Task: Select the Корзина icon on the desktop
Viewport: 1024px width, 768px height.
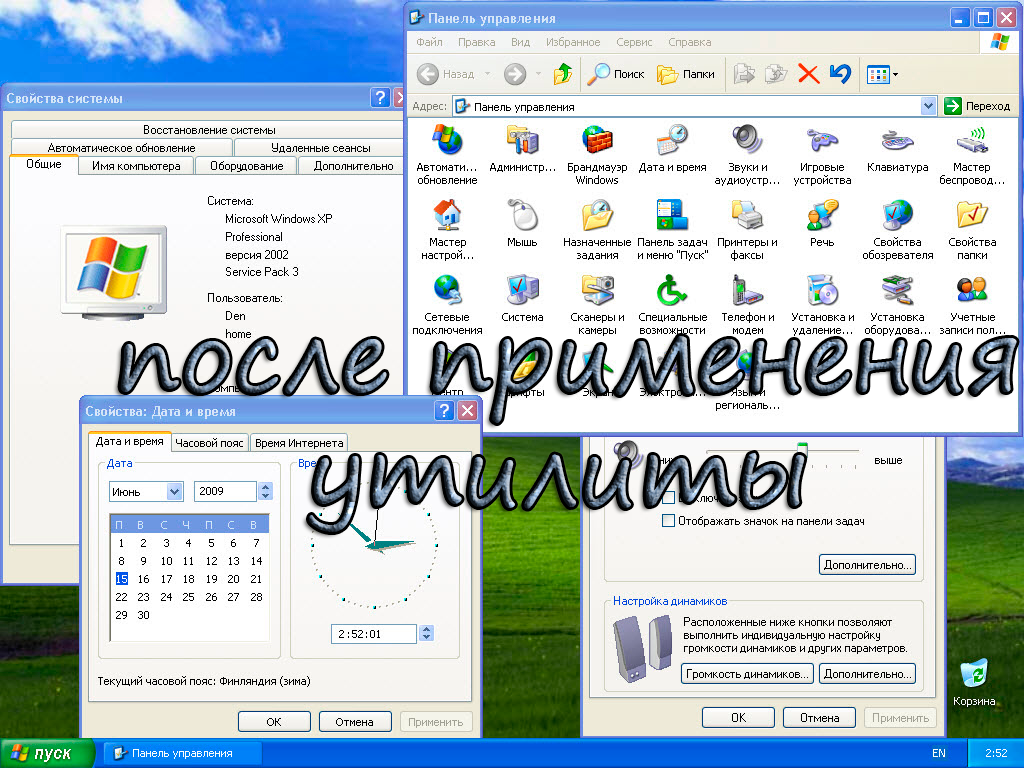Action: click(974, 683)
